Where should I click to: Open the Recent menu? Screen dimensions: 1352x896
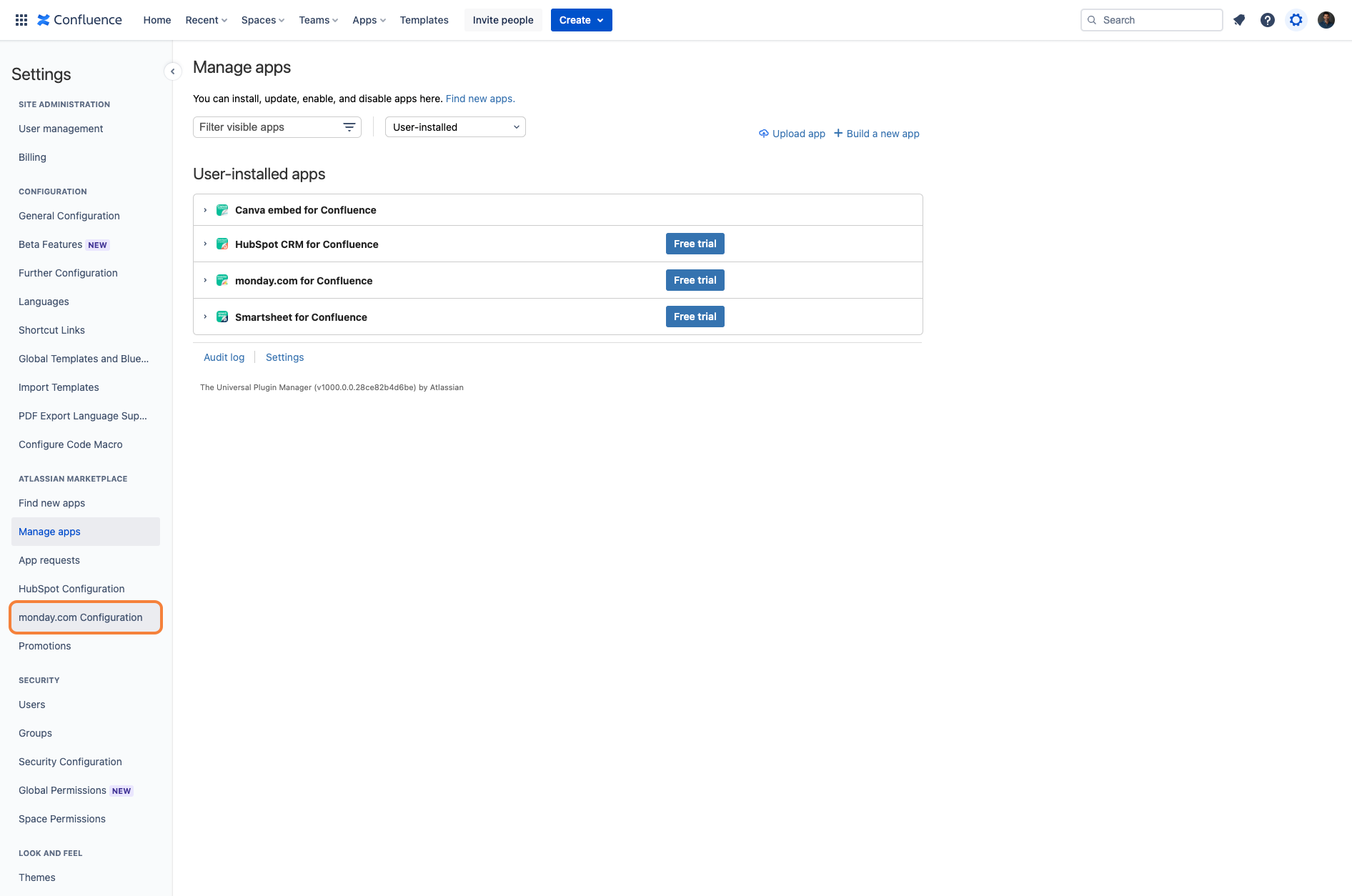pyautogui.click(x=206, y=20)
